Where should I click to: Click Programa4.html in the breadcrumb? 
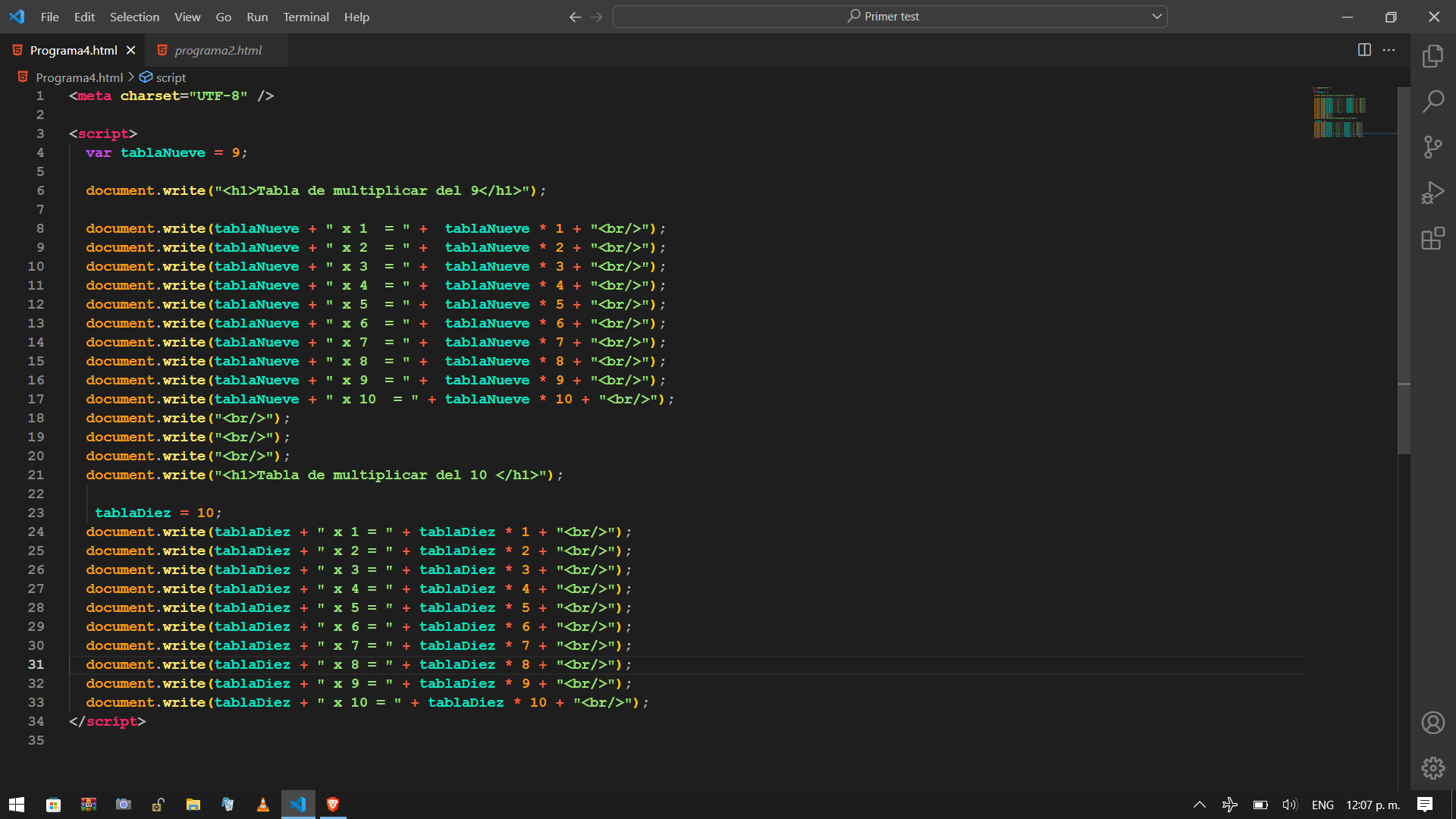79,77
